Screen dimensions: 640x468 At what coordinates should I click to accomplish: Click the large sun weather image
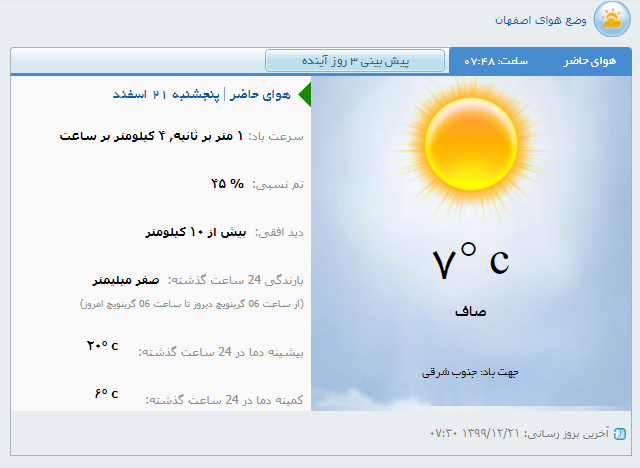pos(468,142)
